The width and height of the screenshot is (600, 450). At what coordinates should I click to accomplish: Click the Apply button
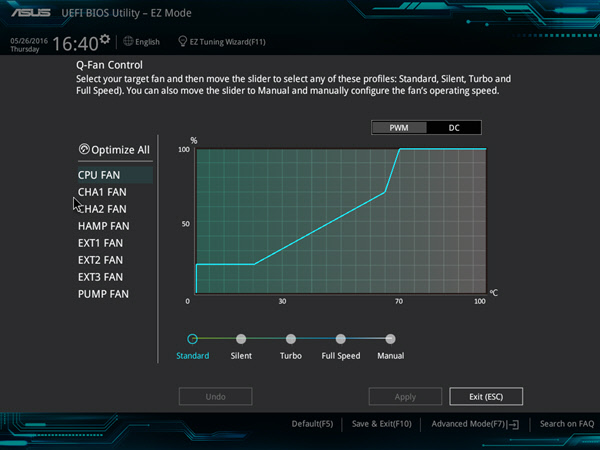tap(405, 396)
